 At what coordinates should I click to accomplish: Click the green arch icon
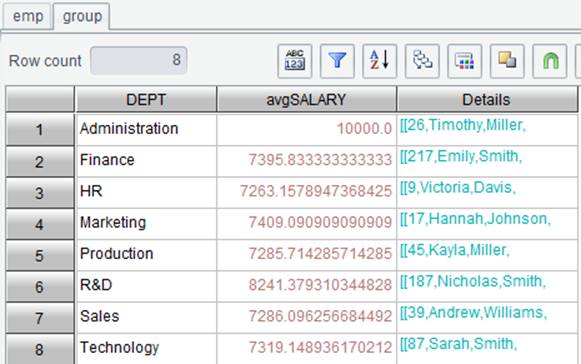550,61
